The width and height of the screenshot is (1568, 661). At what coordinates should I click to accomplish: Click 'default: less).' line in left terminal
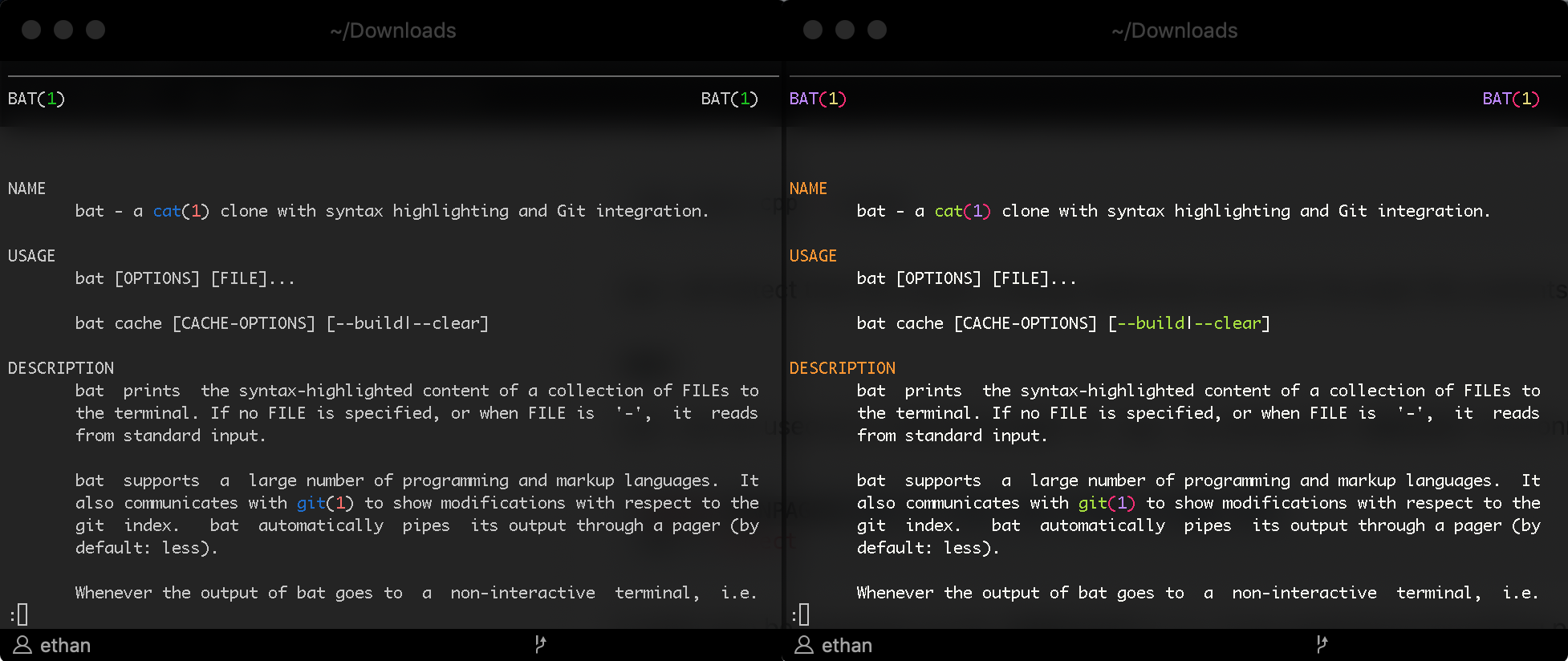[147, 548]
